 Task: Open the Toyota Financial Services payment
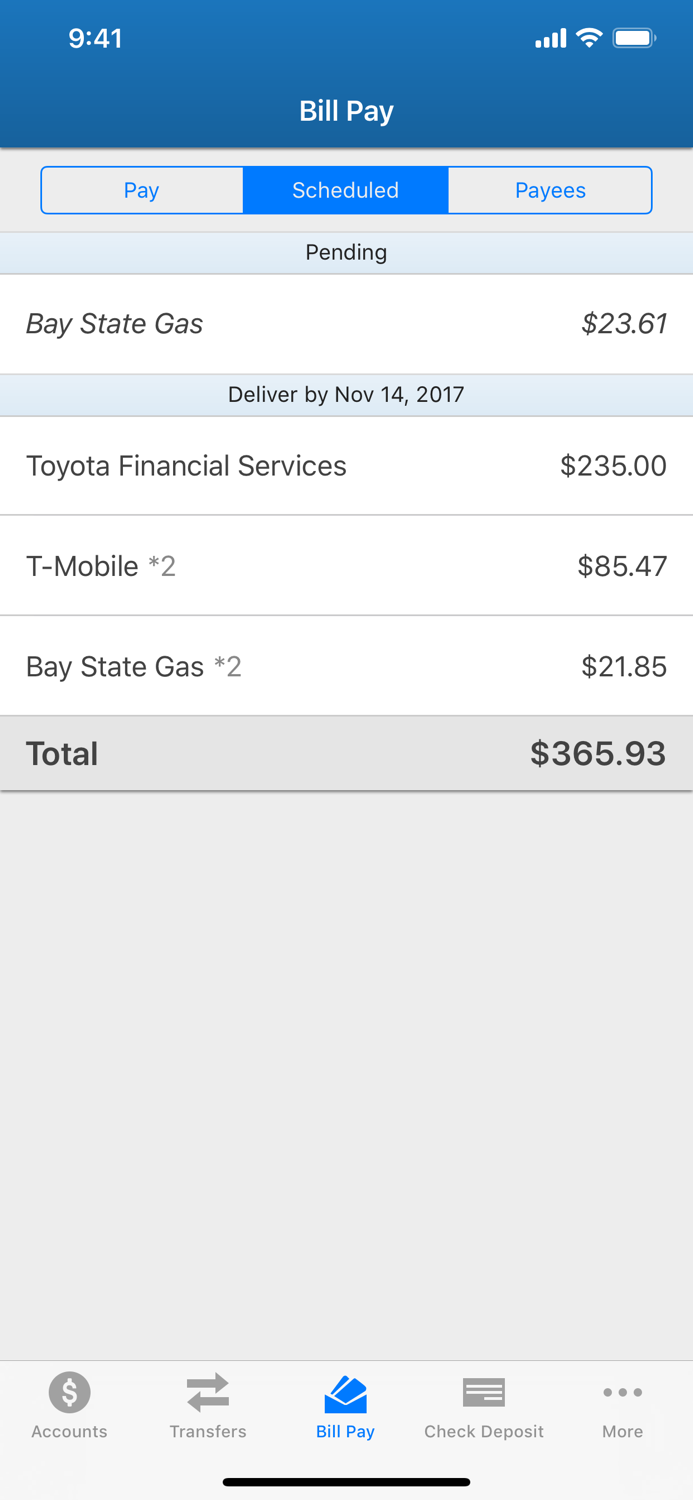pos(345,466)
